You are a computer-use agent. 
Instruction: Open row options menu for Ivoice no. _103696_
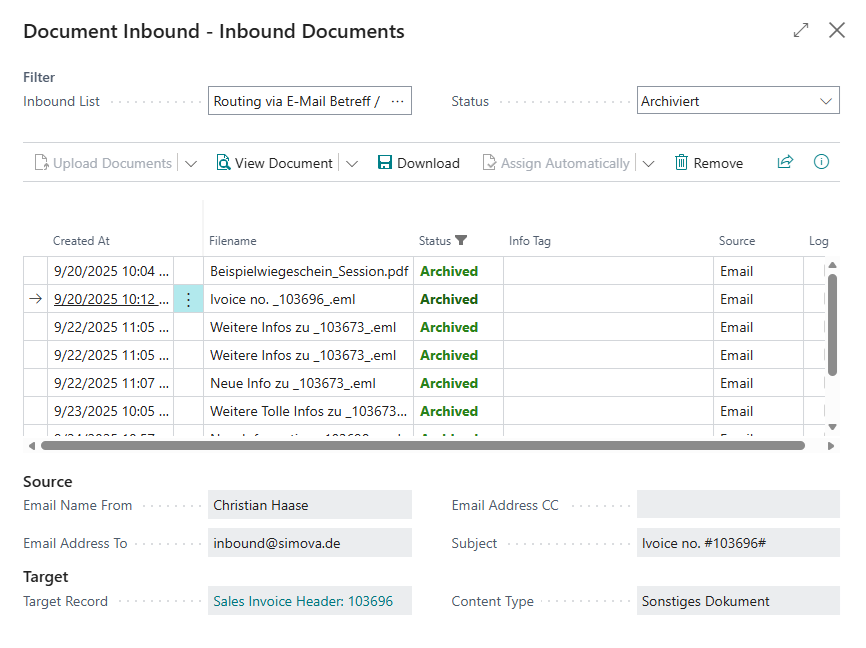188,299
